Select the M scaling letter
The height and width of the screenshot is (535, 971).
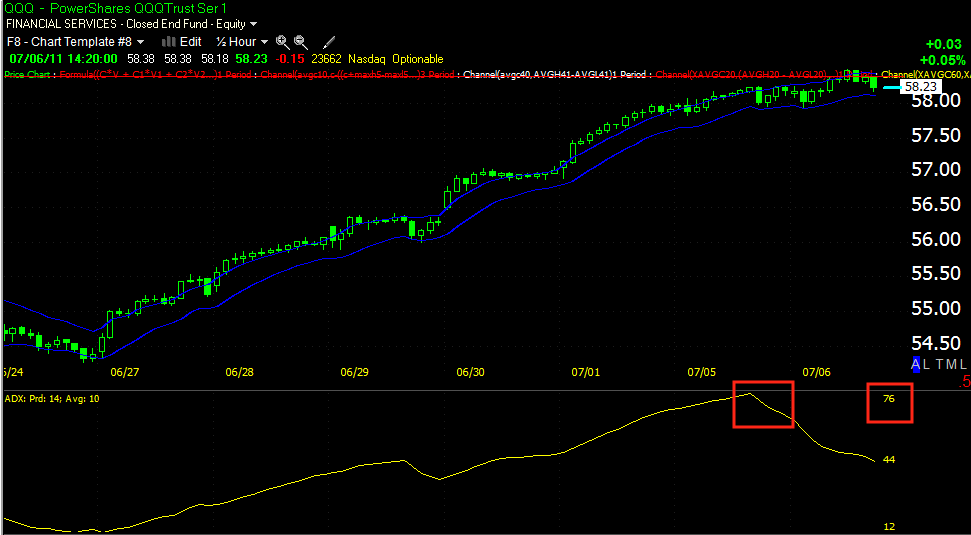click(x=951, y=365)
